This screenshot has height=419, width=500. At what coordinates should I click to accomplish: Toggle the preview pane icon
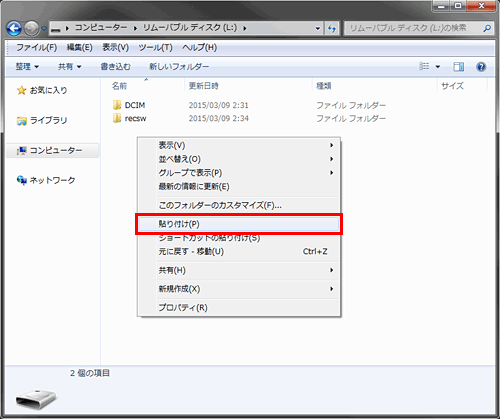click(x=459, y=67)
